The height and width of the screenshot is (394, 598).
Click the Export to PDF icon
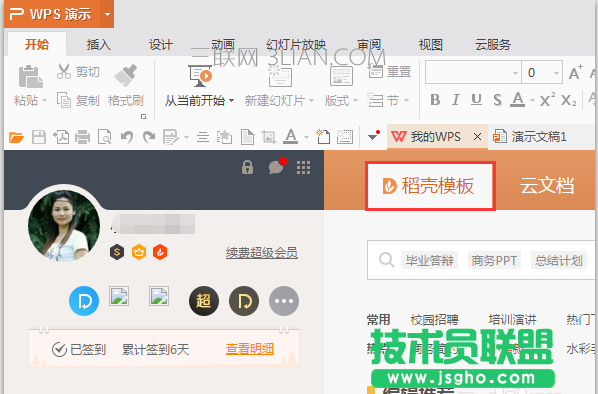[61, 137]
